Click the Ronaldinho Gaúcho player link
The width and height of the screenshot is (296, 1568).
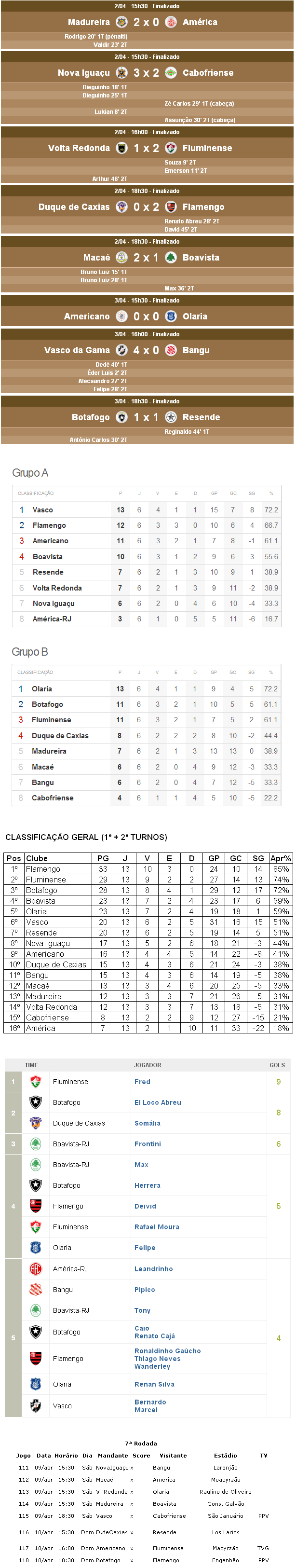[x=167, y=1351]
